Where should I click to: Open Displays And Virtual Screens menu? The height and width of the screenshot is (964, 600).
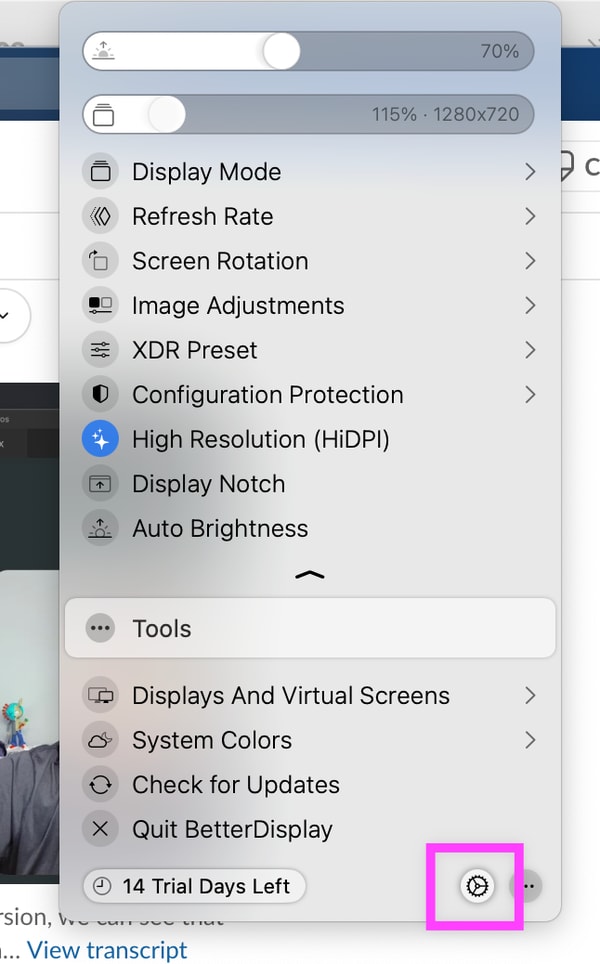point(290,696)
